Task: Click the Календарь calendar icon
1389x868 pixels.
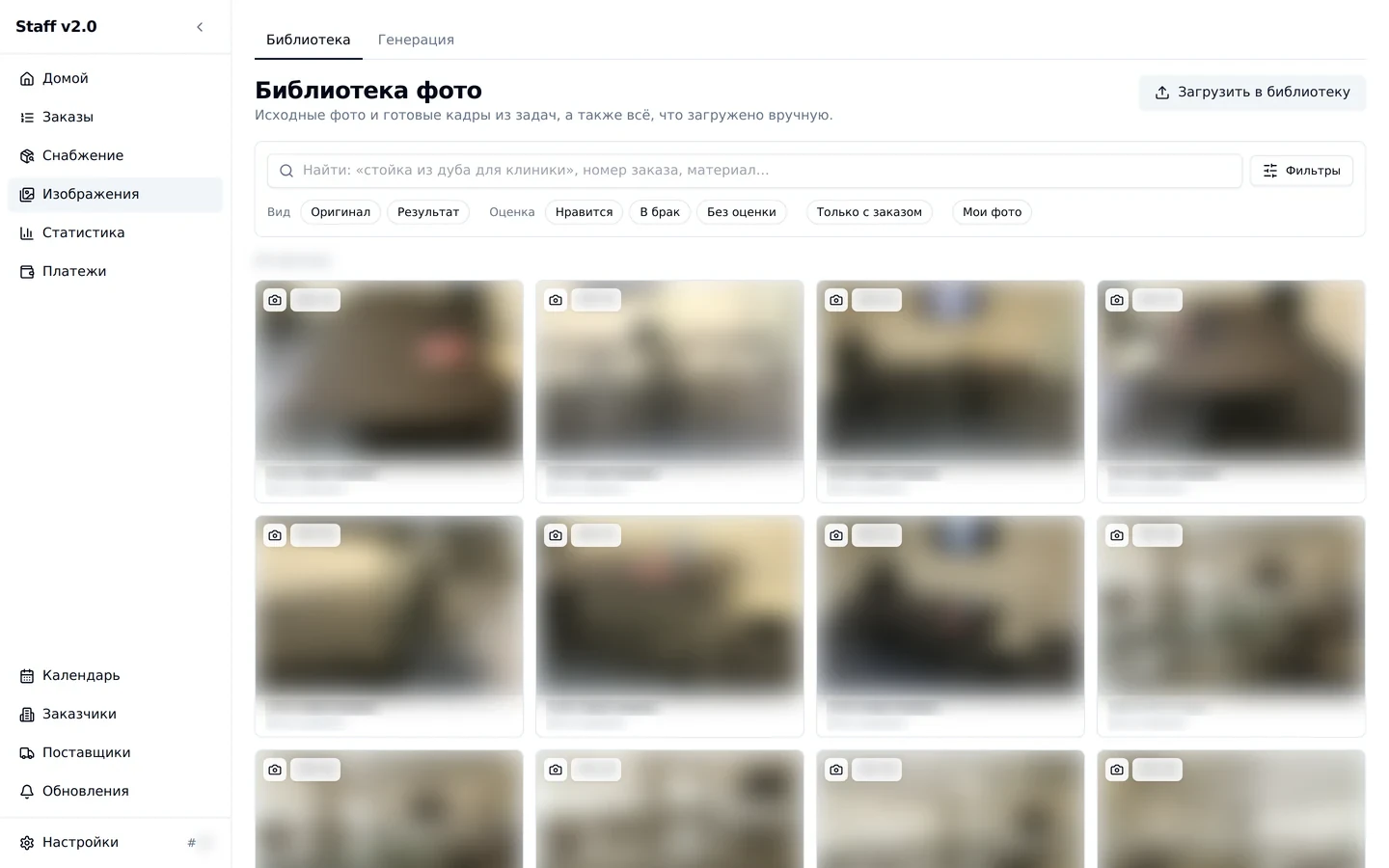Action: pyautogui.click(x=27, y=676)
